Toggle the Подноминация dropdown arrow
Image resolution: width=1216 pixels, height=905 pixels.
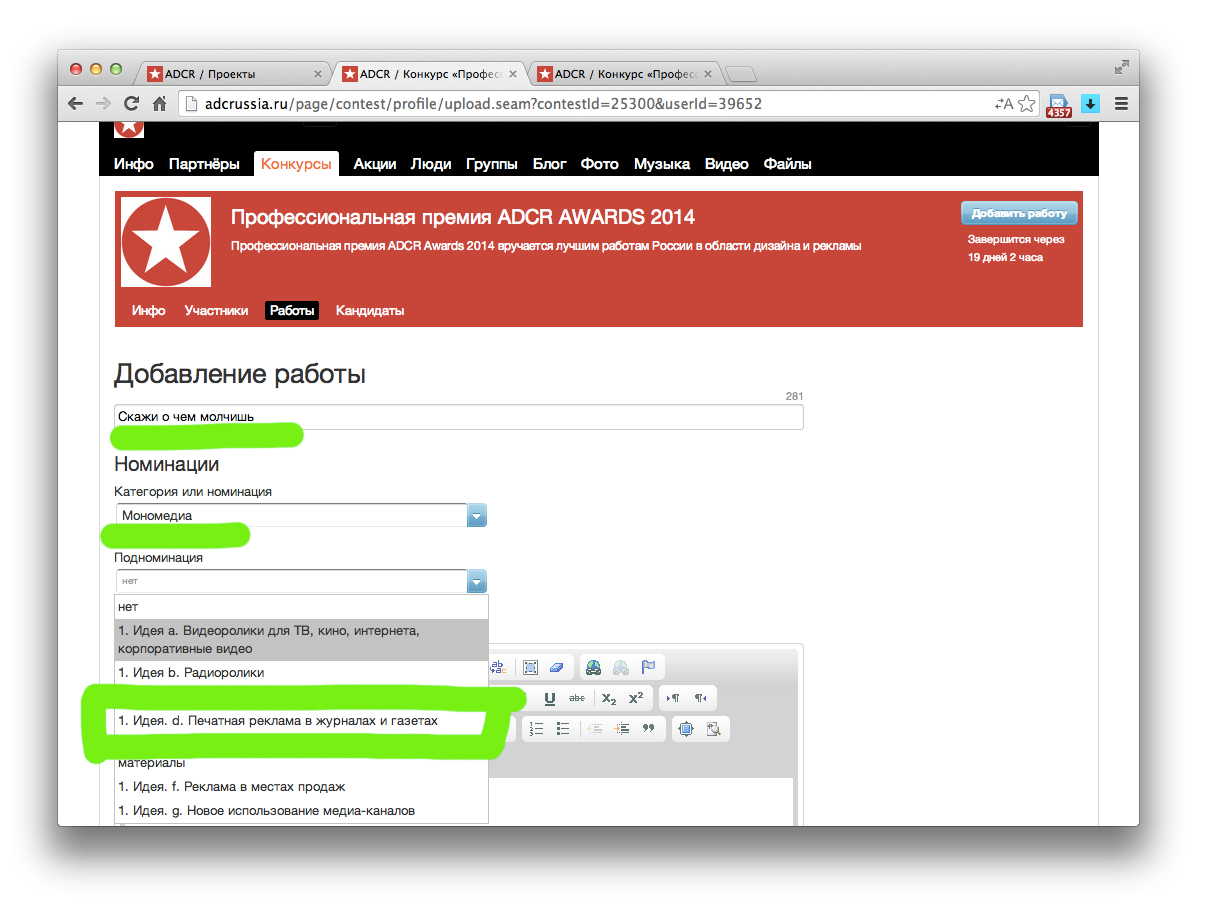477,582
